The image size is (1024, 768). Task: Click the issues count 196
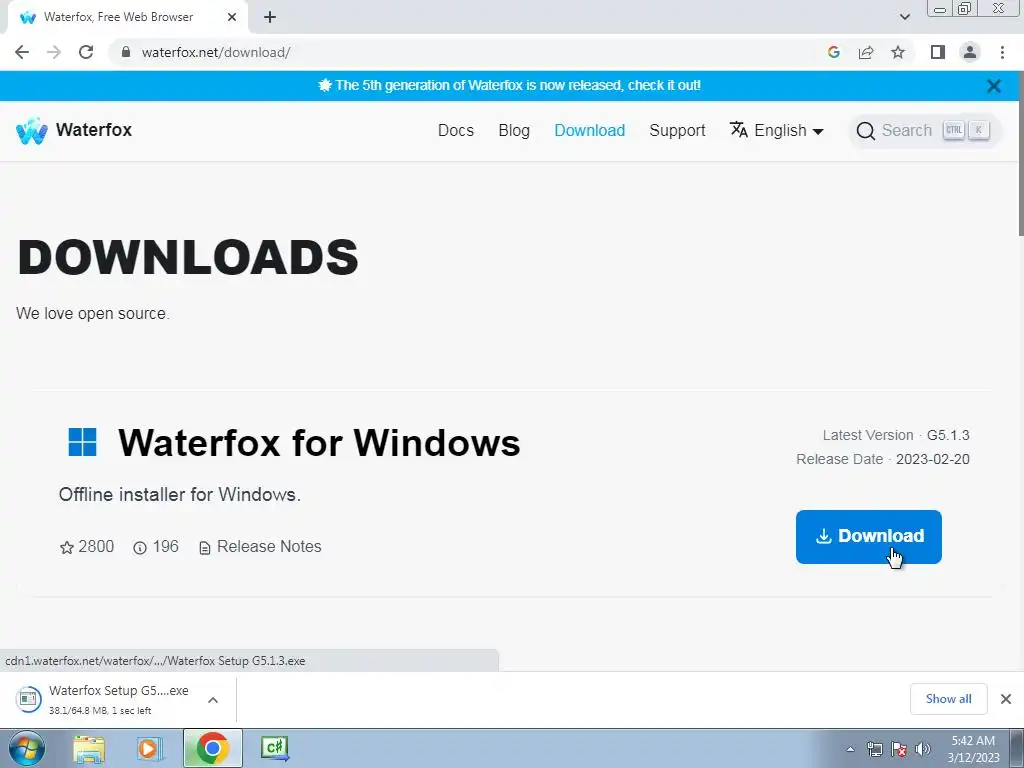coord(155,547)
